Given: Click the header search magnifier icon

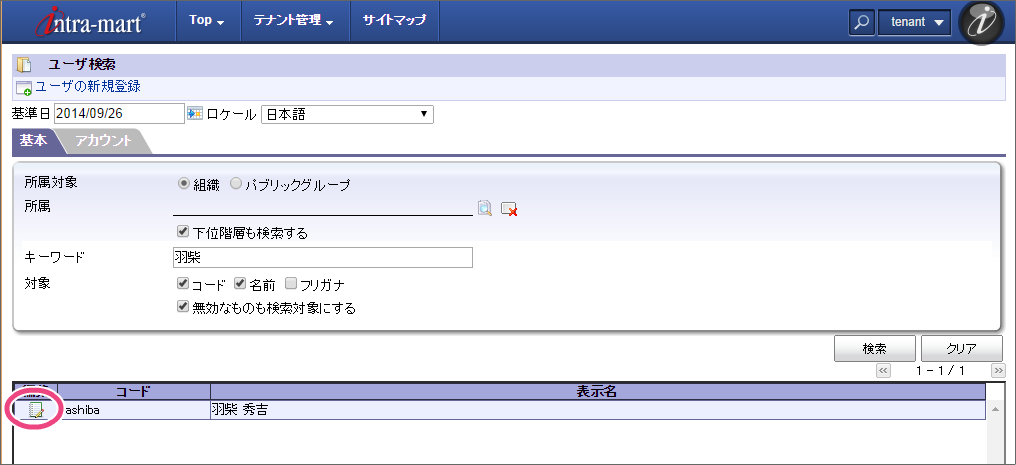Looking at the screenshot, I should point(861,23).
